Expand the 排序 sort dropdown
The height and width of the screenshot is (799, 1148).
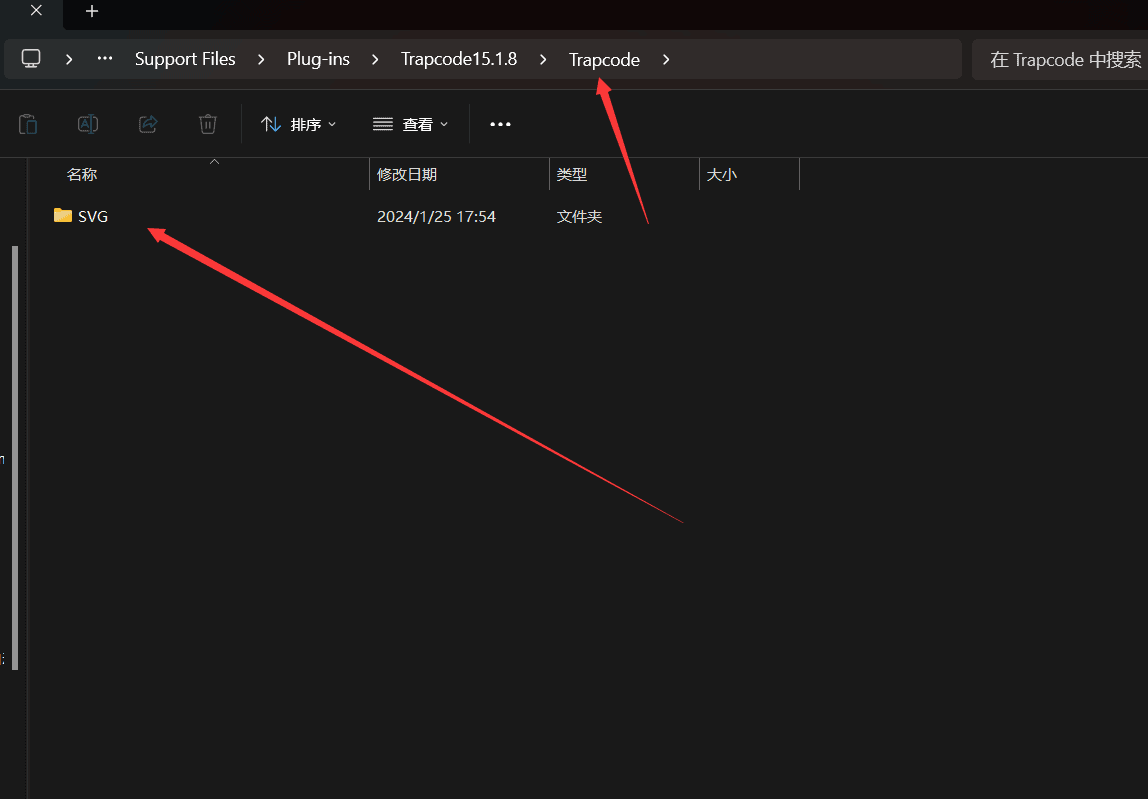click(x=299, y=124)
